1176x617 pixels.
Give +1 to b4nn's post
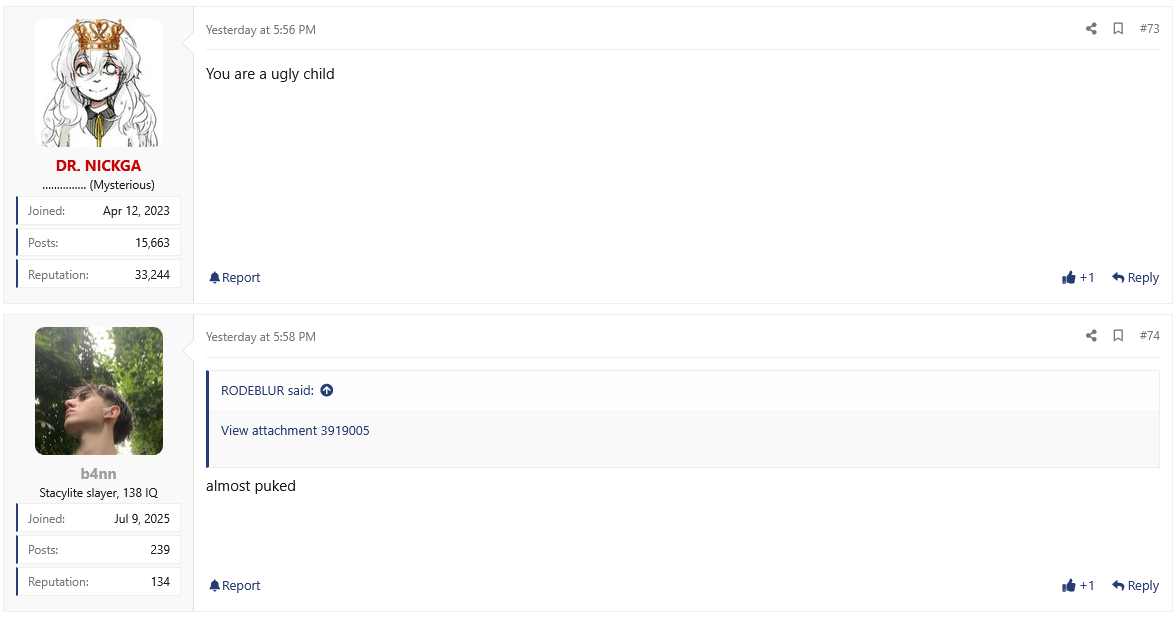coord(1078,586)
